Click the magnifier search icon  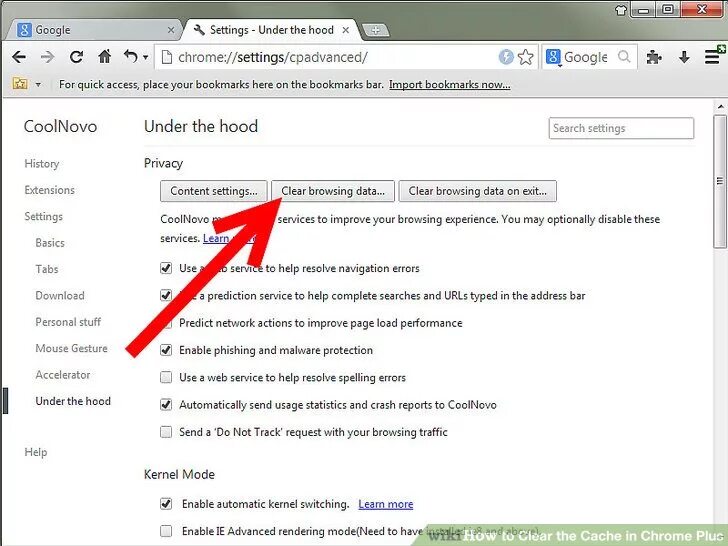[624, 57]
